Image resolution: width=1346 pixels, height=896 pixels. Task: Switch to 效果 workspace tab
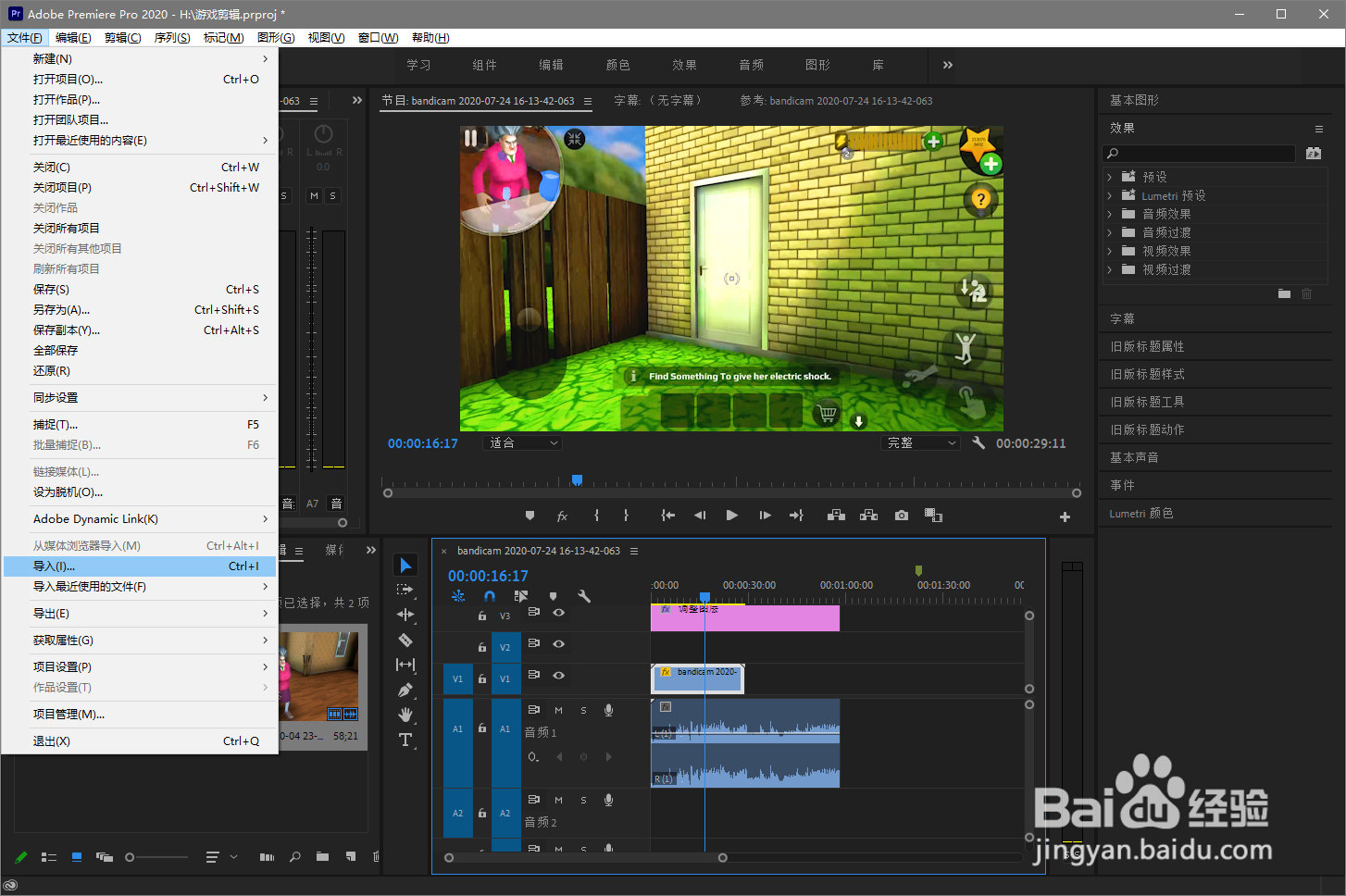coord(684,65)
